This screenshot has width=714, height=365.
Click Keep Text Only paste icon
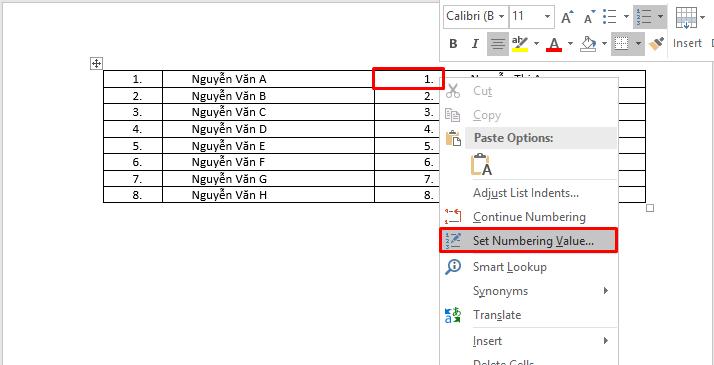pos(481,165)
